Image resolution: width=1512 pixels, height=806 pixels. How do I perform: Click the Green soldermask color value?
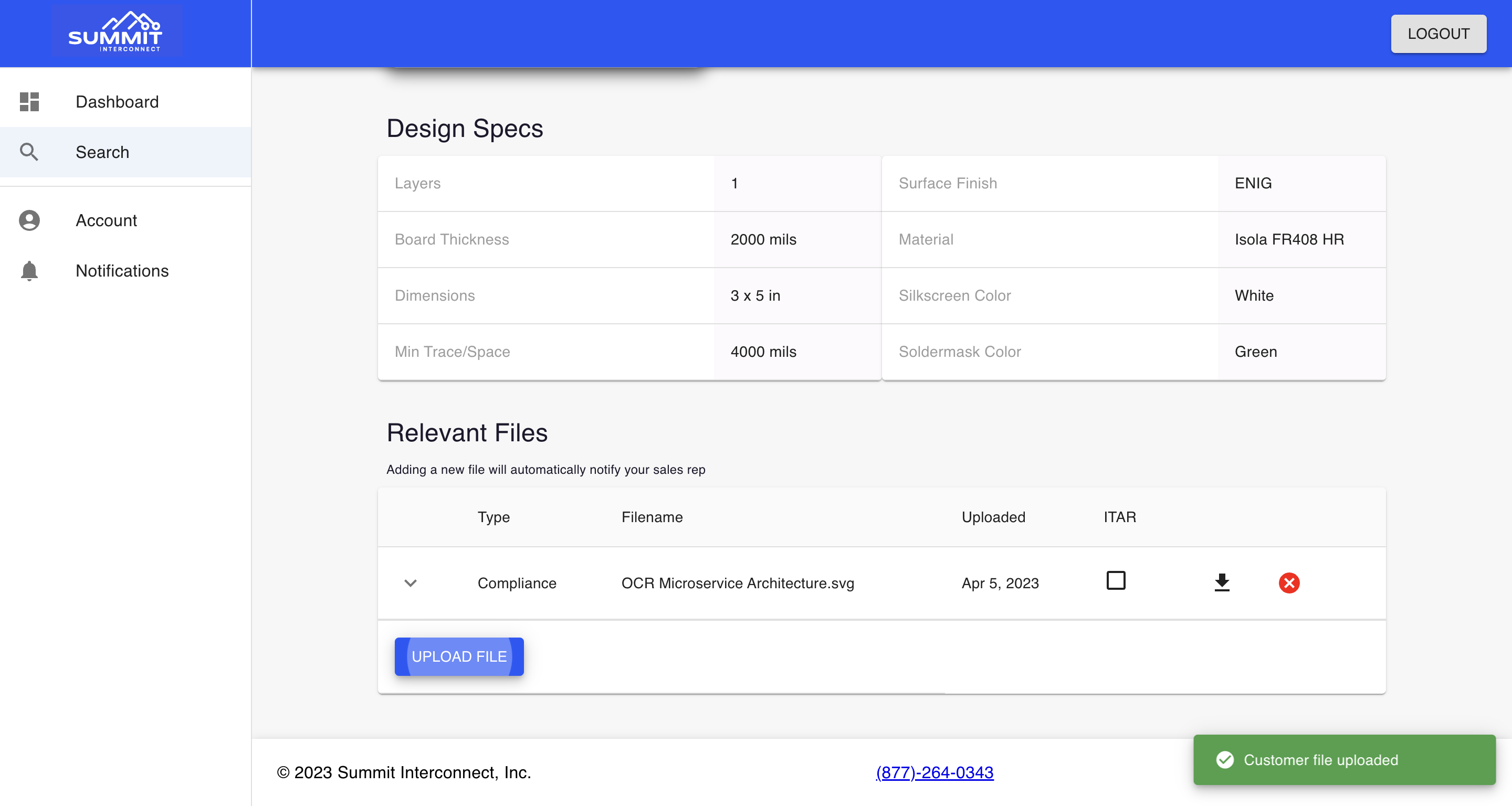tap(1255, 352)
